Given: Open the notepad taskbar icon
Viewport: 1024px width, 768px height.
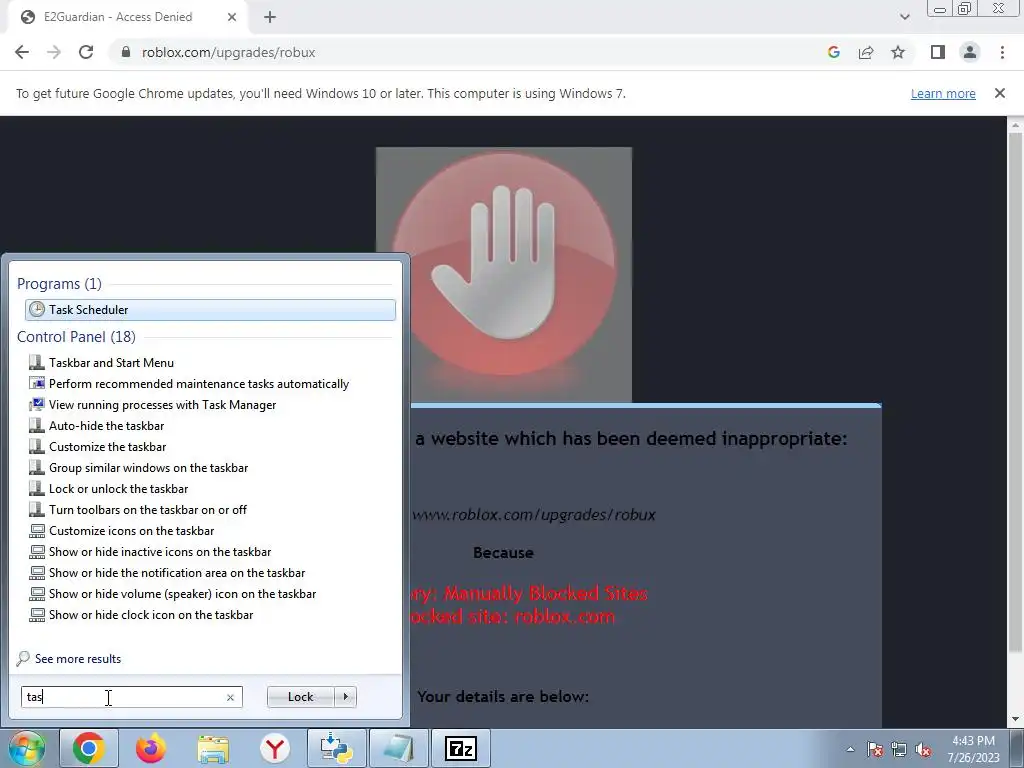Looking at the screenshot, I should pos(398,748).
